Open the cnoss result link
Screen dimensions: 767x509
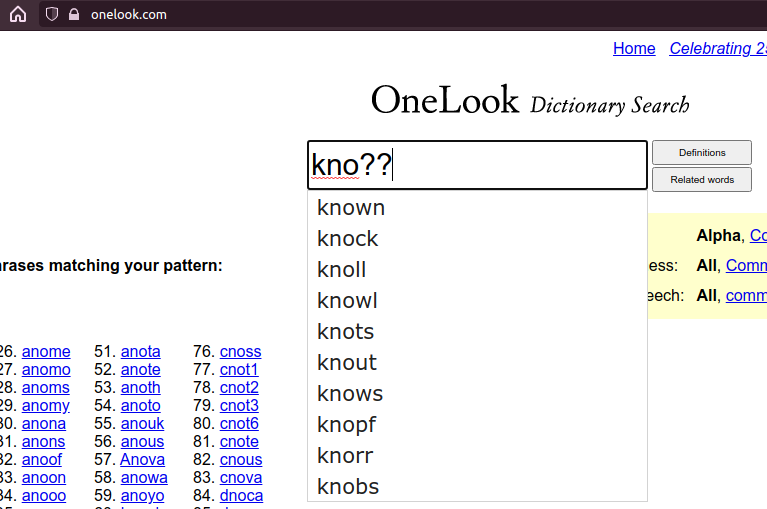pyautogui.click(x=240, y=352)
